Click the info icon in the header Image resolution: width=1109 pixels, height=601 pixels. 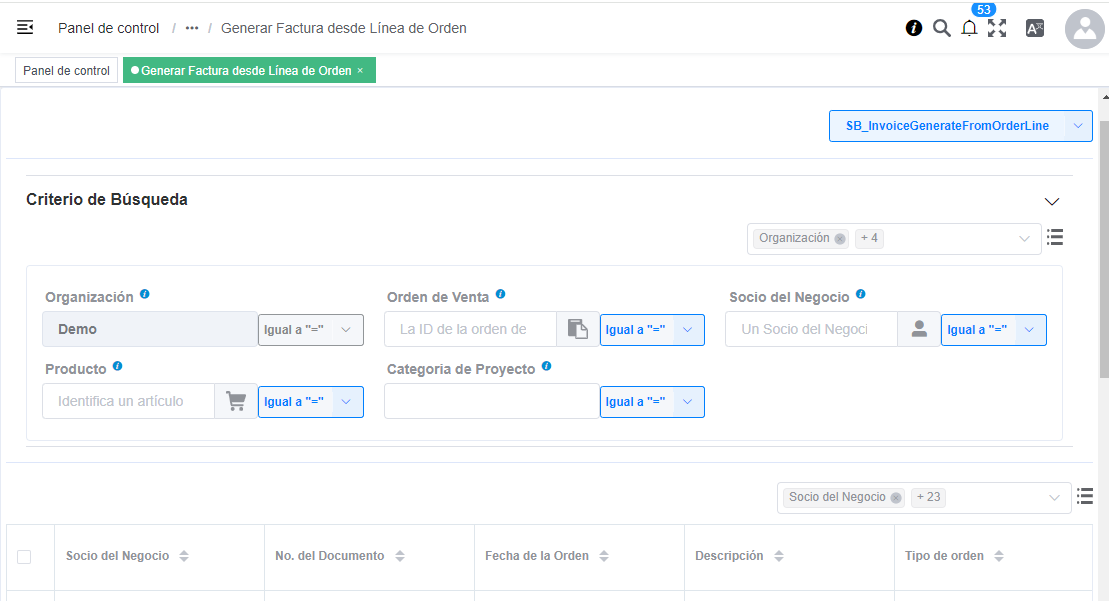pyautogui.click(x=913, y=28)
